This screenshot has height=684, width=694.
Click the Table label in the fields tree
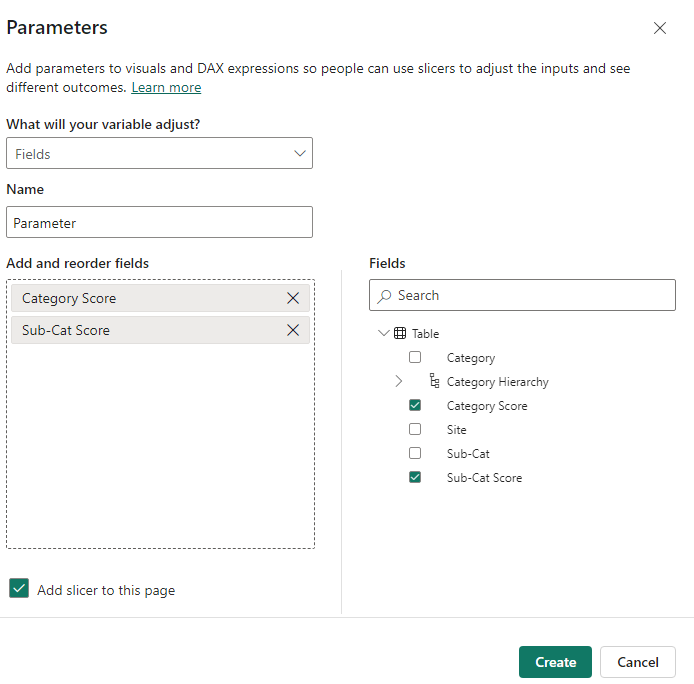(x=425, y=334)
